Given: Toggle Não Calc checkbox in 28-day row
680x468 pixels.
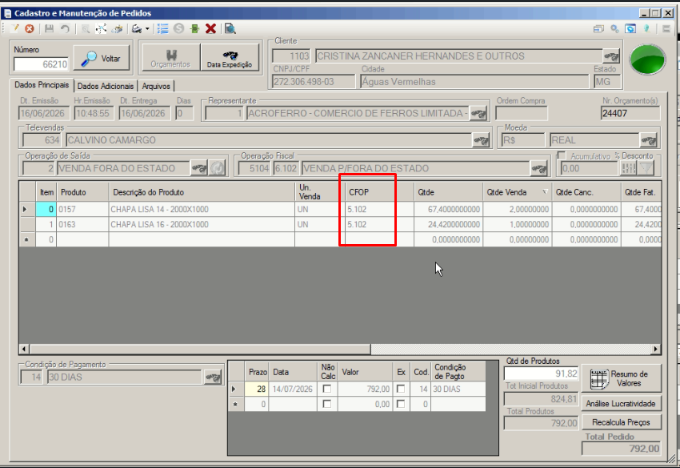Looking at the screenshot, I should click(x=327, y=389).
